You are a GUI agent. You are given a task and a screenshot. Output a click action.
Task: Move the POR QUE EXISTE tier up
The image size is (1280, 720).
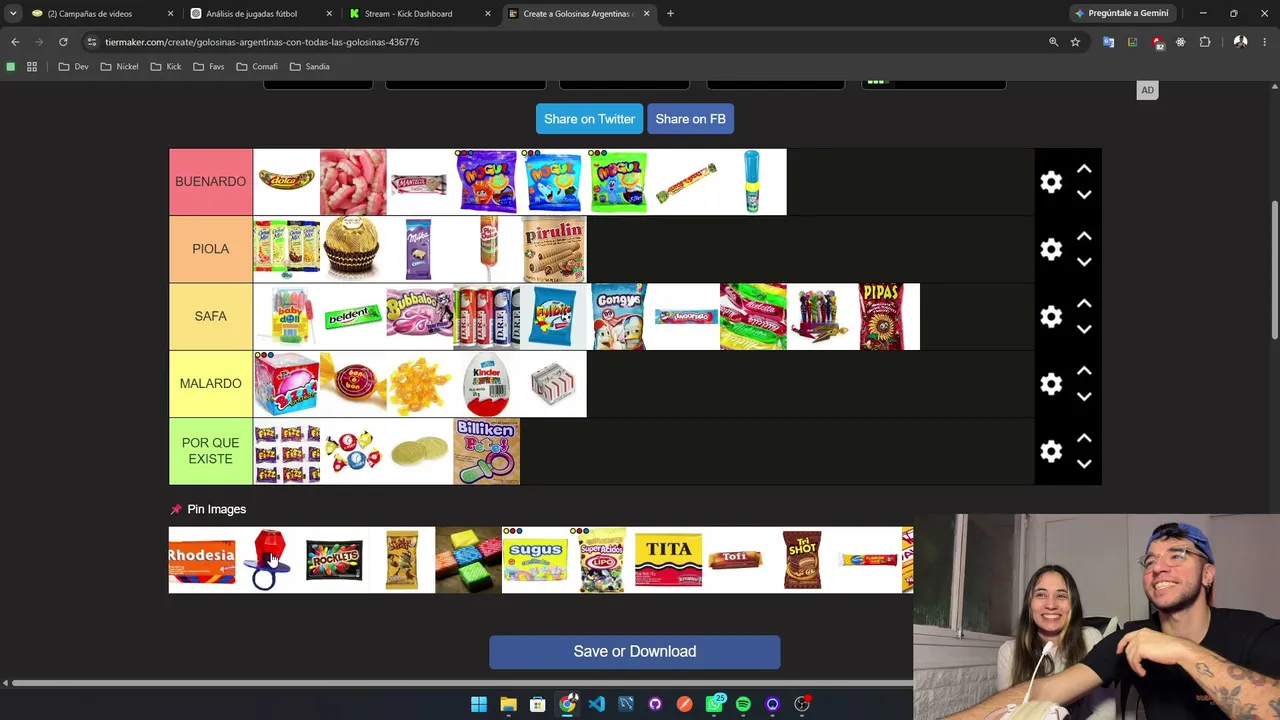pos(1084,439)
